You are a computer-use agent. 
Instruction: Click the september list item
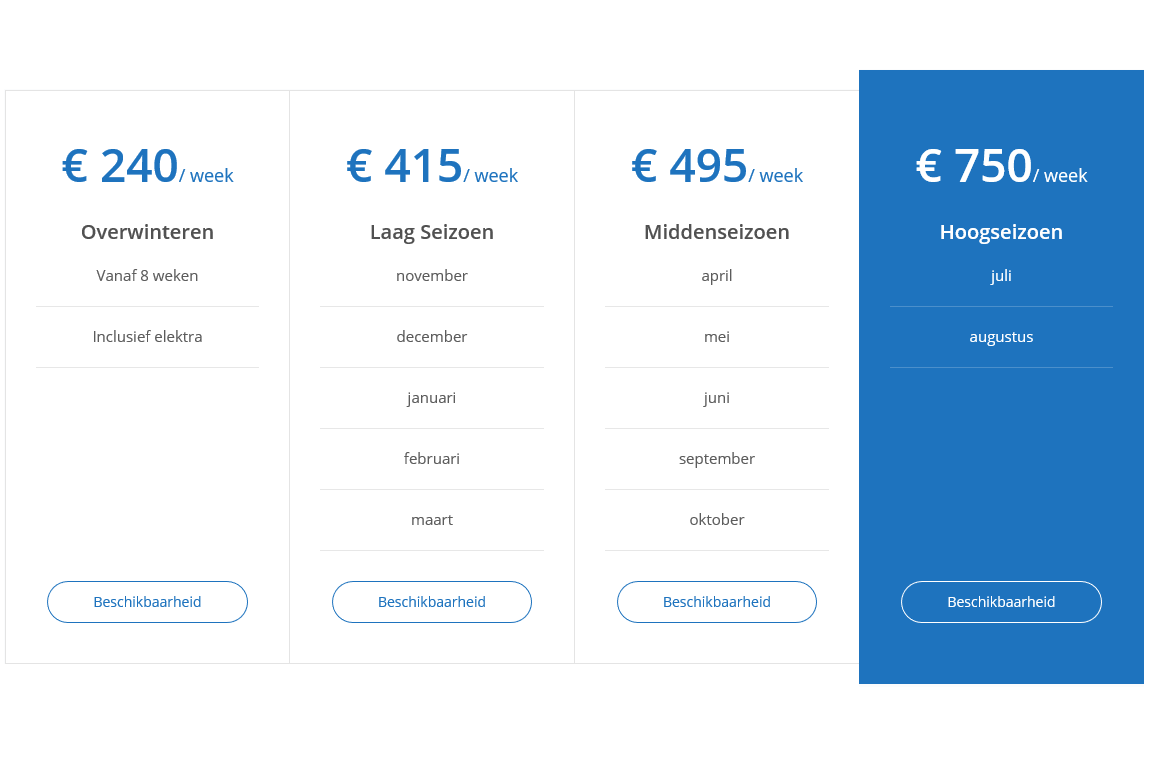717,458
